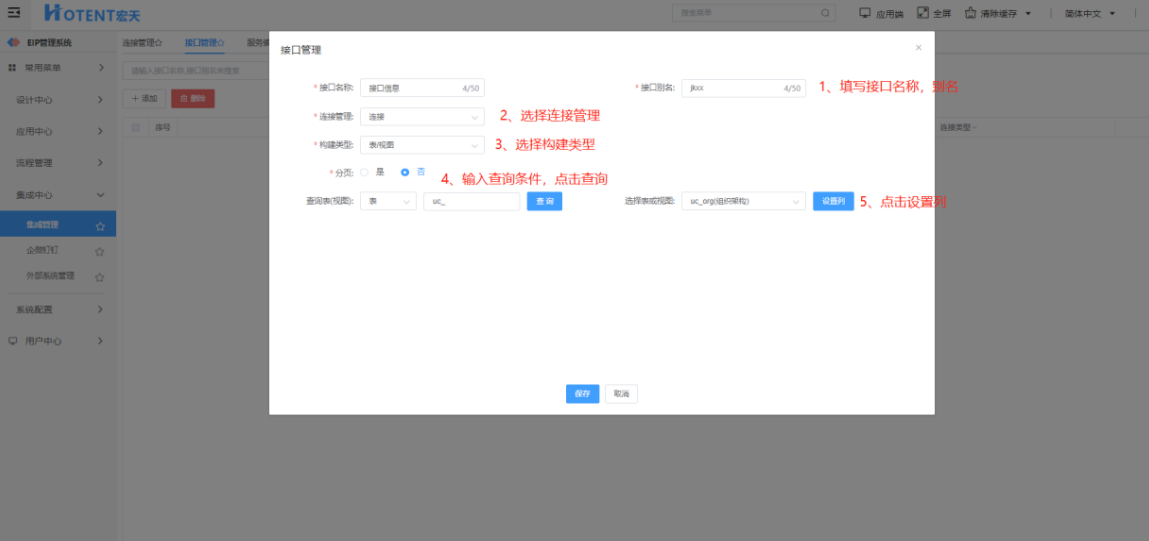Click the 常用菜单 grid icon
This screenshot has width=1149, height=541.
tap(12, 67)
